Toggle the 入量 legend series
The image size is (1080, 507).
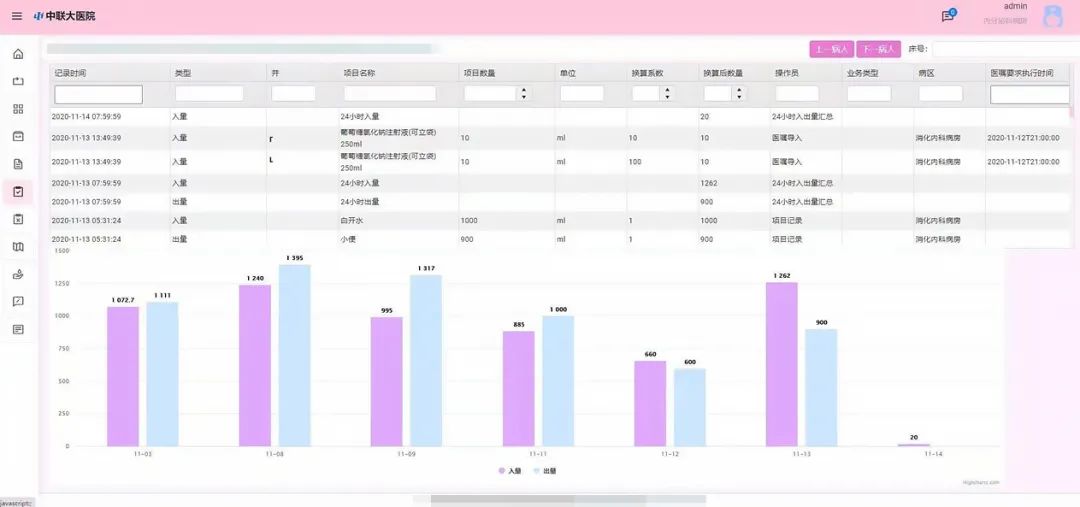510,471
